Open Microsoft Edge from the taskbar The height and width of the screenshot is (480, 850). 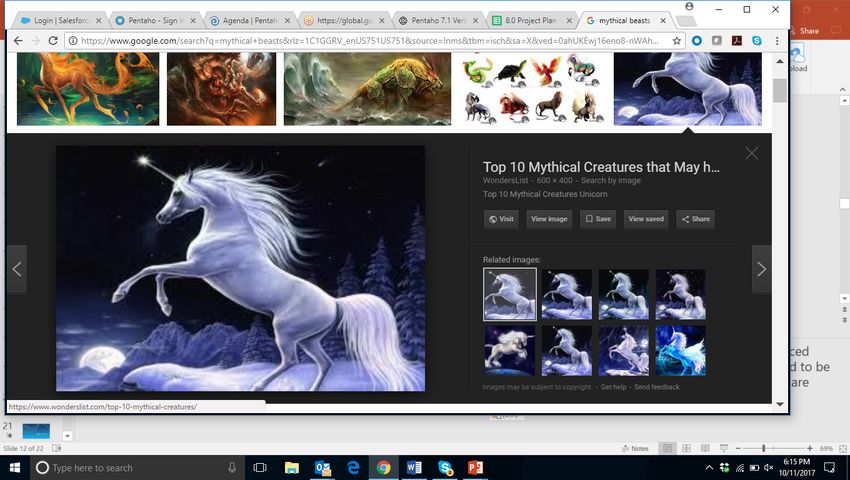click(353, 468)
